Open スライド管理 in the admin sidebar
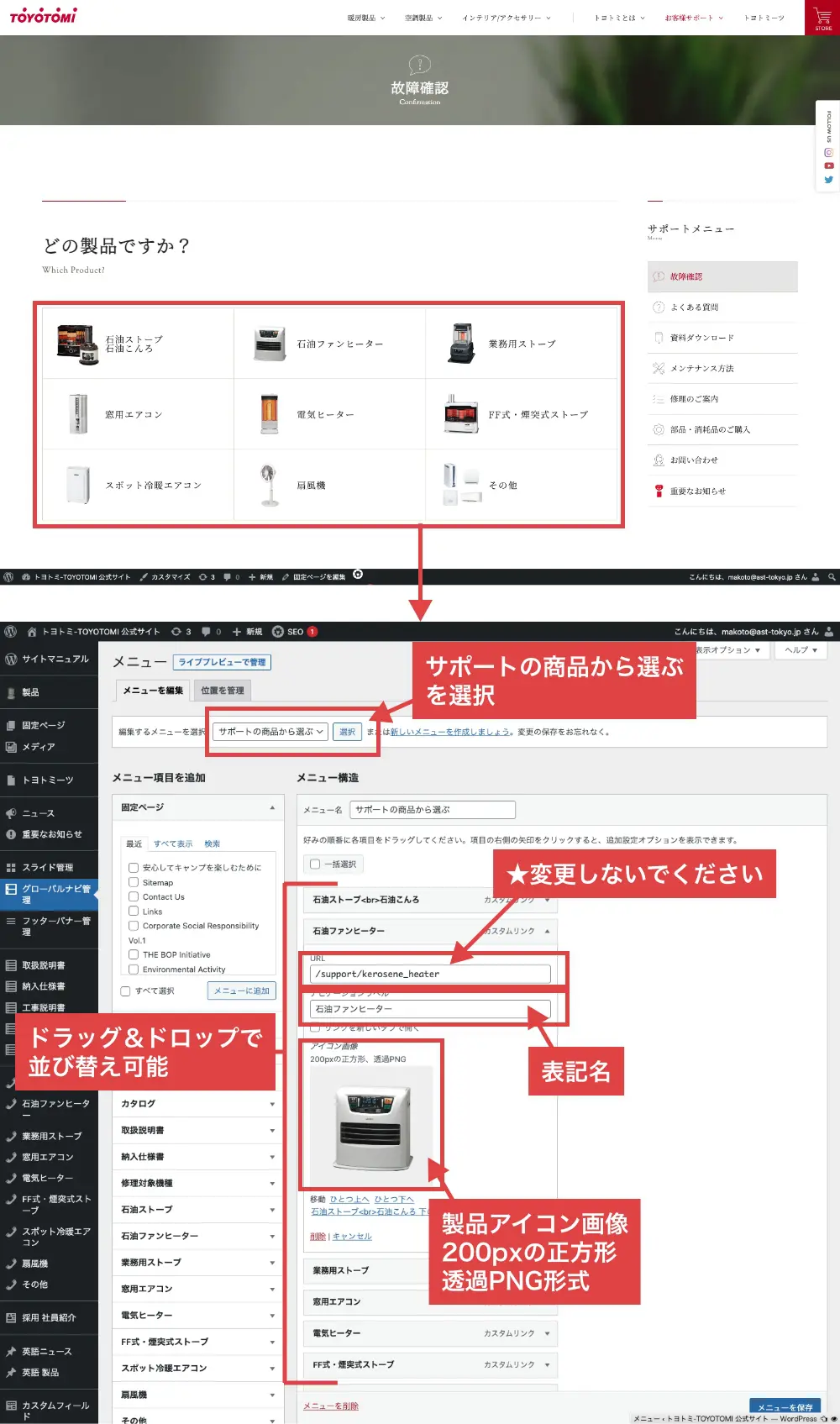 [49, 867]
